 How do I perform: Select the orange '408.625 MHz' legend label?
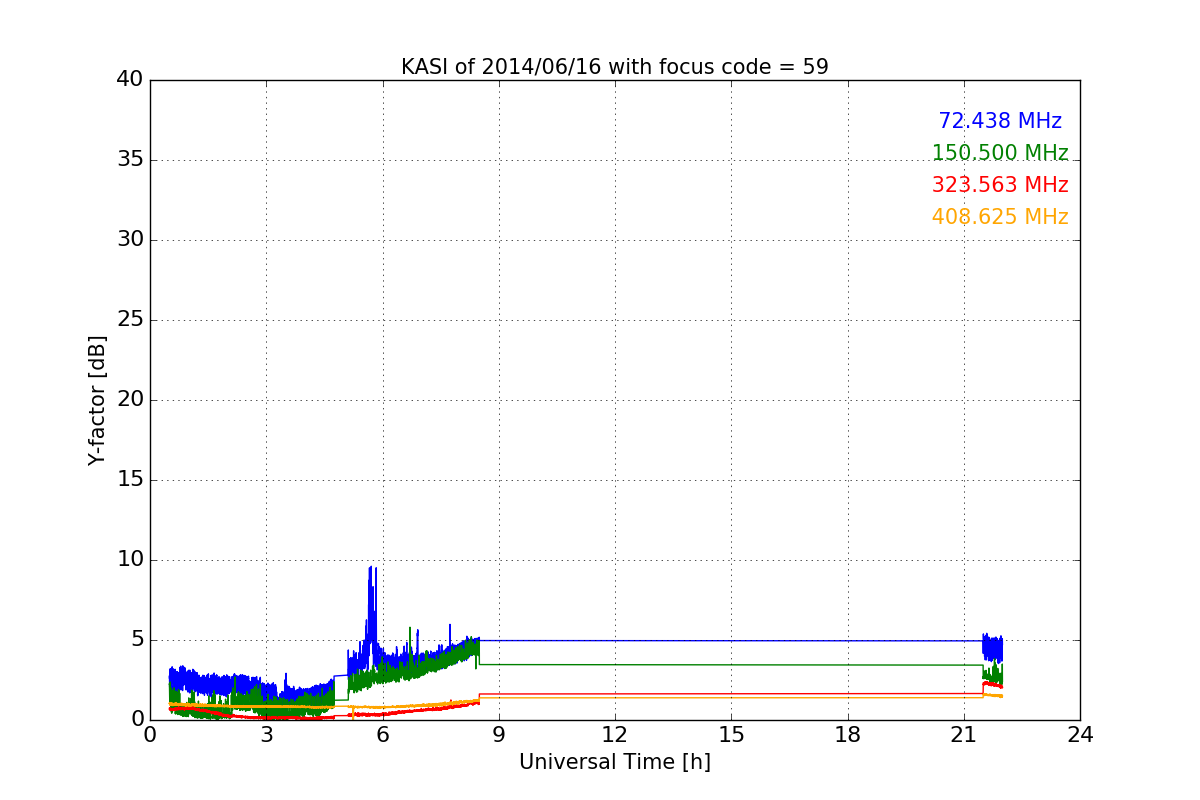[1000, 217]
